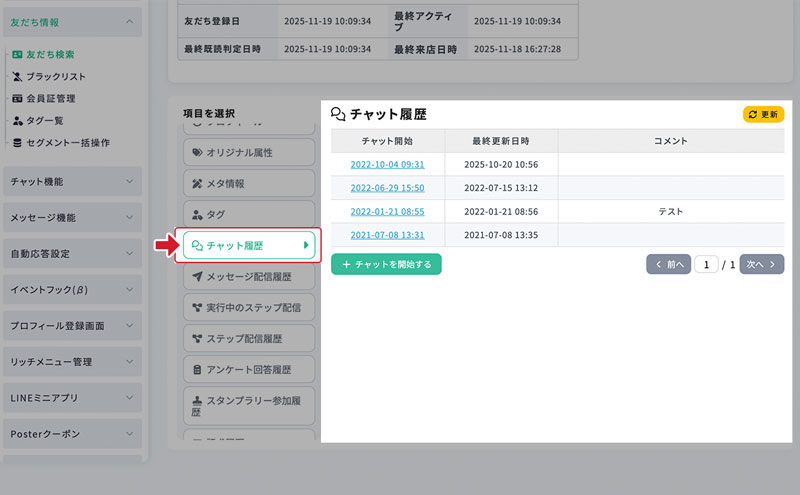This screenshot has width=800, height=495.
Task: Click the page number input field
Action: click(x=707, y=265)
